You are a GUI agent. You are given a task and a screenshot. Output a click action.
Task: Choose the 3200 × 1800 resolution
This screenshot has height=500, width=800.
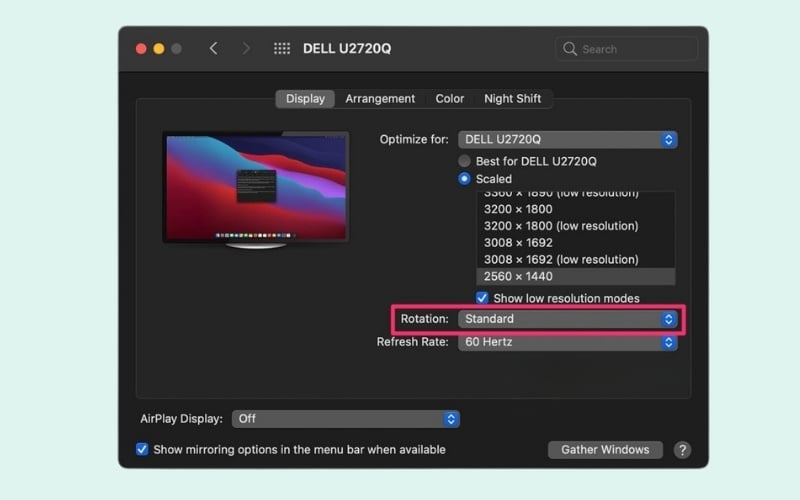[518, 209]
